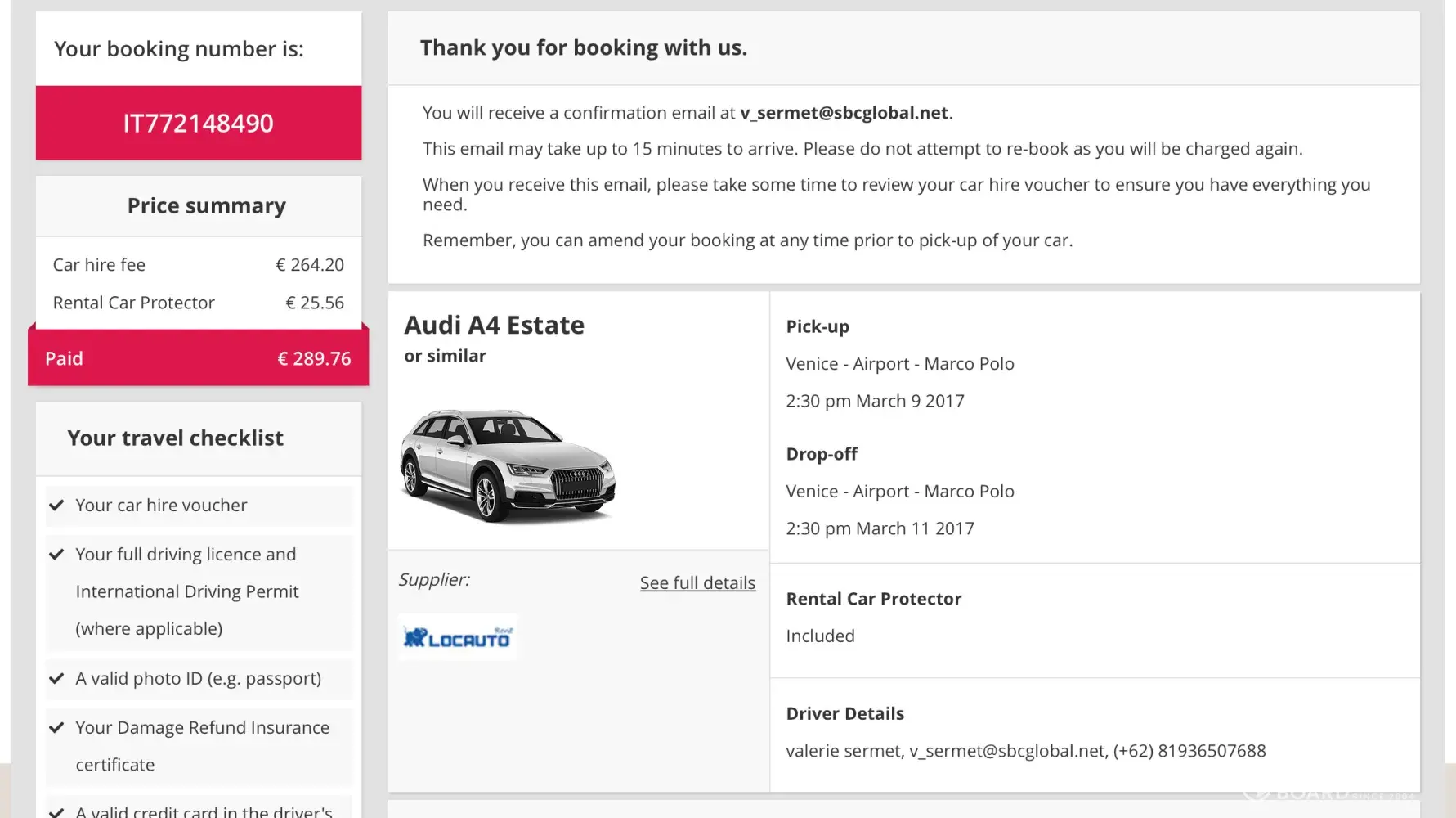This screenshot has height=818, width=1456.
Task: Click the Rental Car Protector Included section
Action: point(873,618)
